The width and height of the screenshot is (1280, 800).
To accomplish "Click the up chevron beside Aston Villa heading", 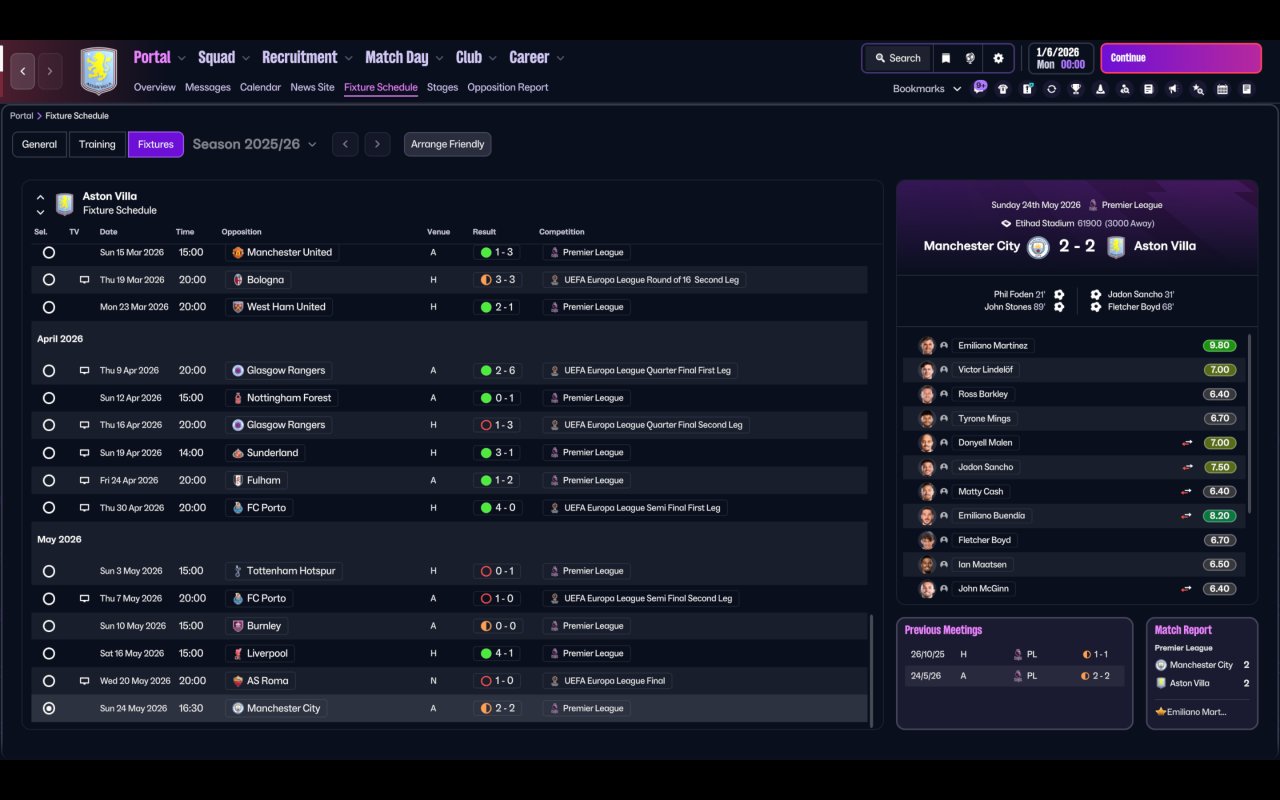I will point(40,198).
